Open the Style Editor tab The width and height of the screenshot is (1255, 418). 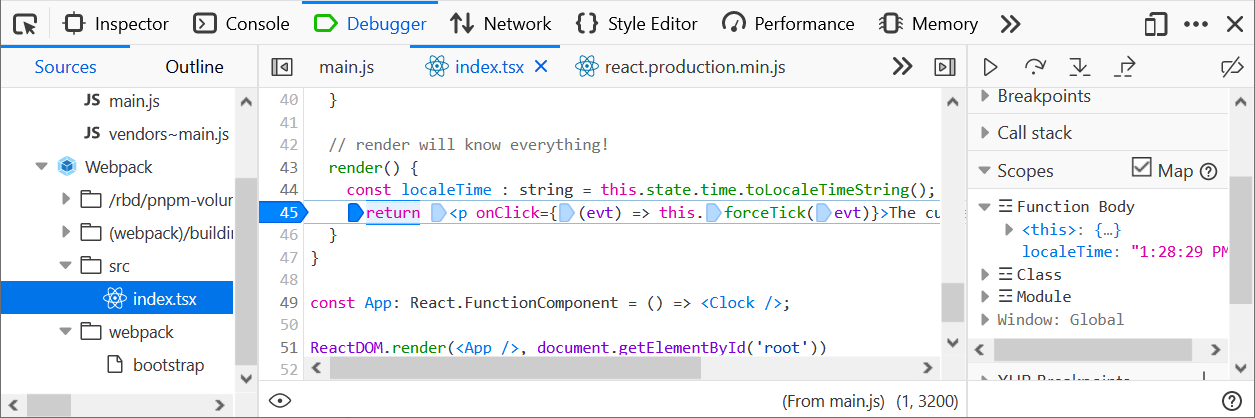click(636, 23)
